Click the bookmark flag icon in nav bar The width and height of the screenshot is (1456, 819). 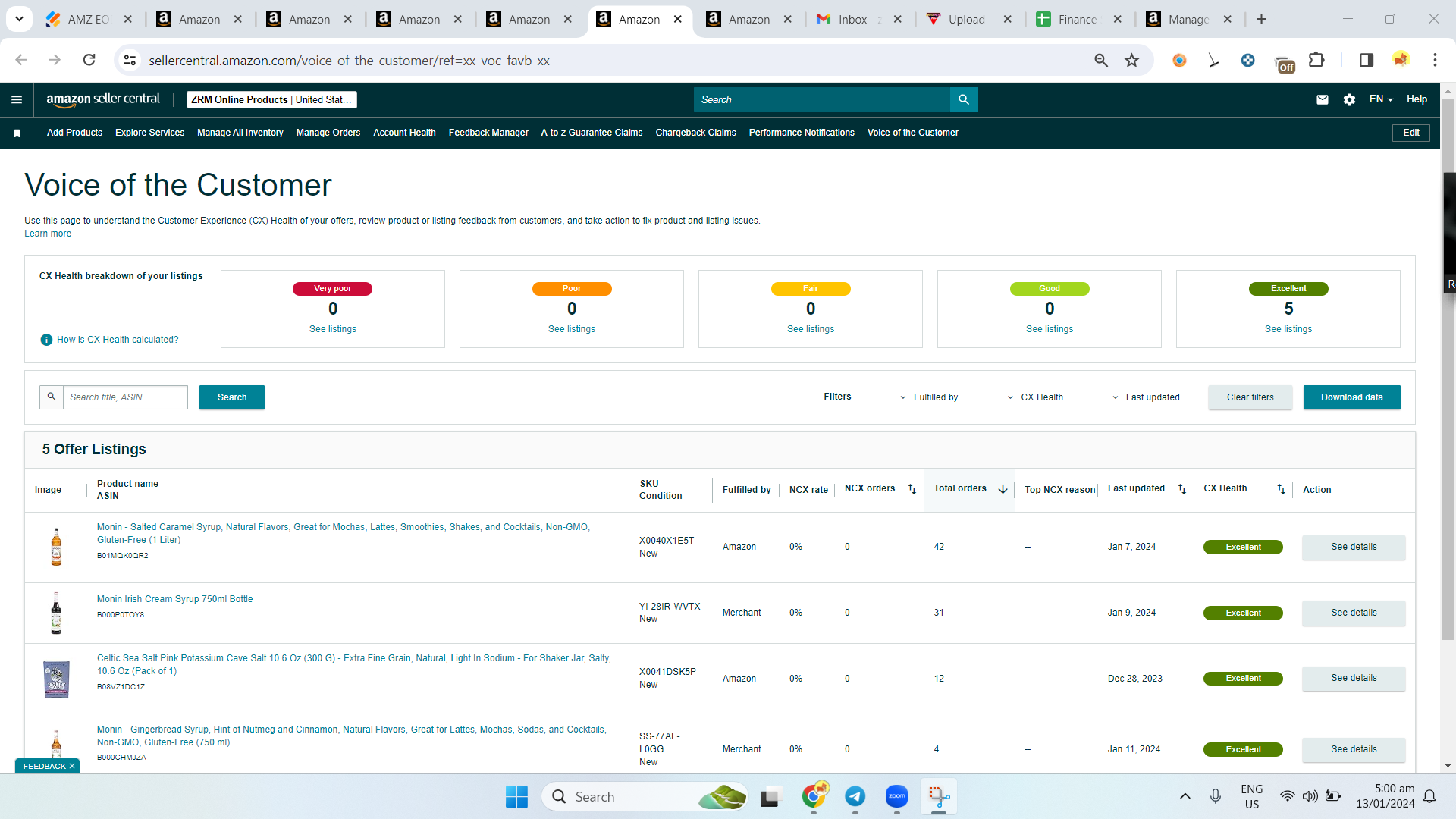17,133
